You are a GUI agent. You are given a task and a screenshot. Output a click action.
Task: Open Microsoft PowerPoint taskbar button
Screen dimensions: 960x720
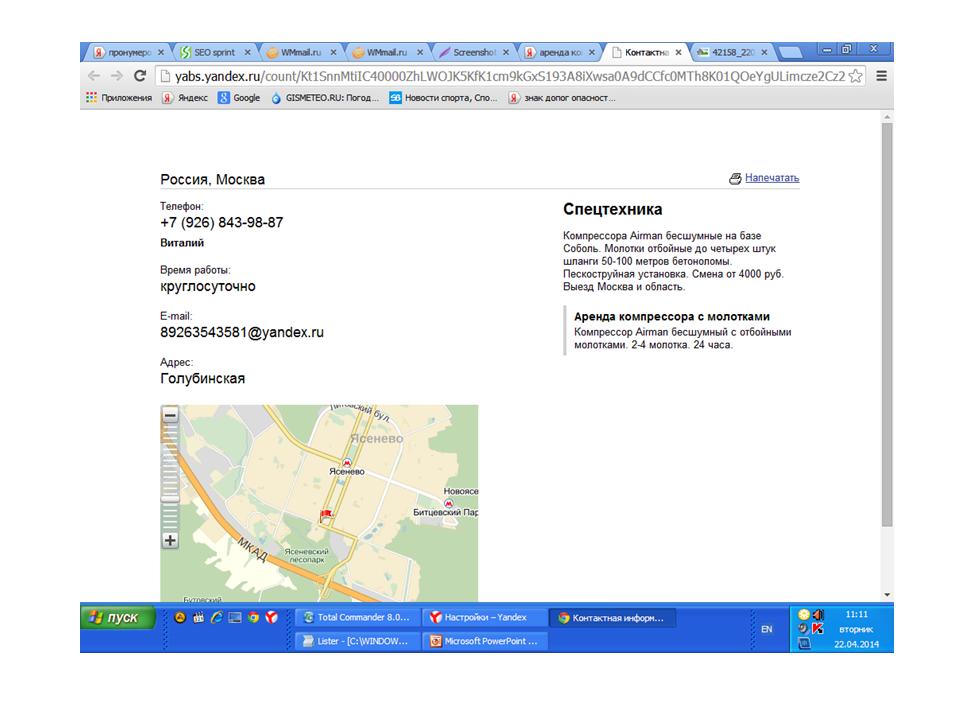tap(485, 641)
